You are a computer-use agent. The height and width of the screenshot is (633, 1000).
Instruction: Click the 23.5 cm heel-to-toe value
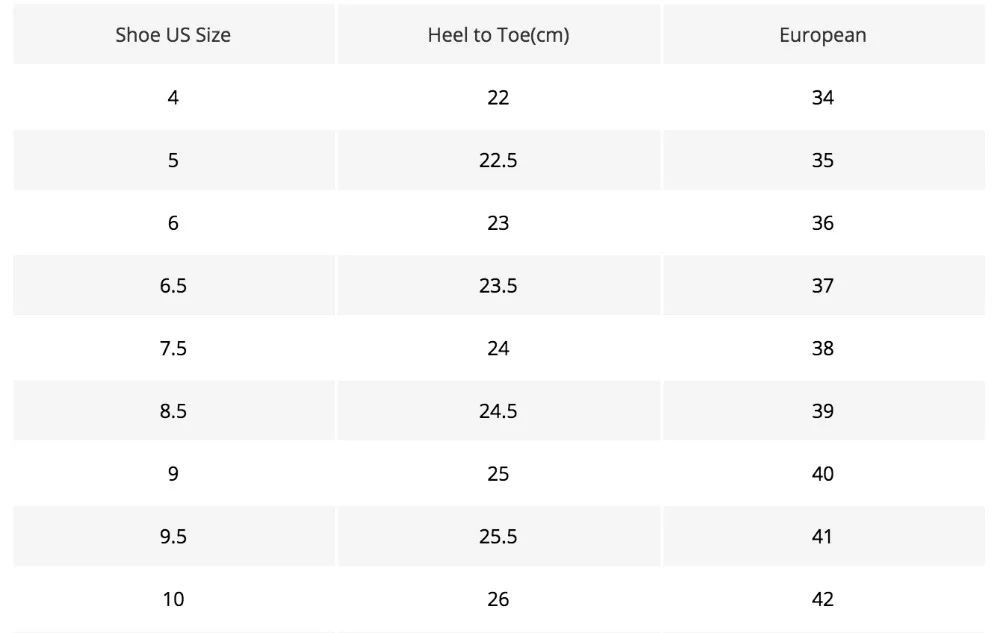(x=498, y=286)
